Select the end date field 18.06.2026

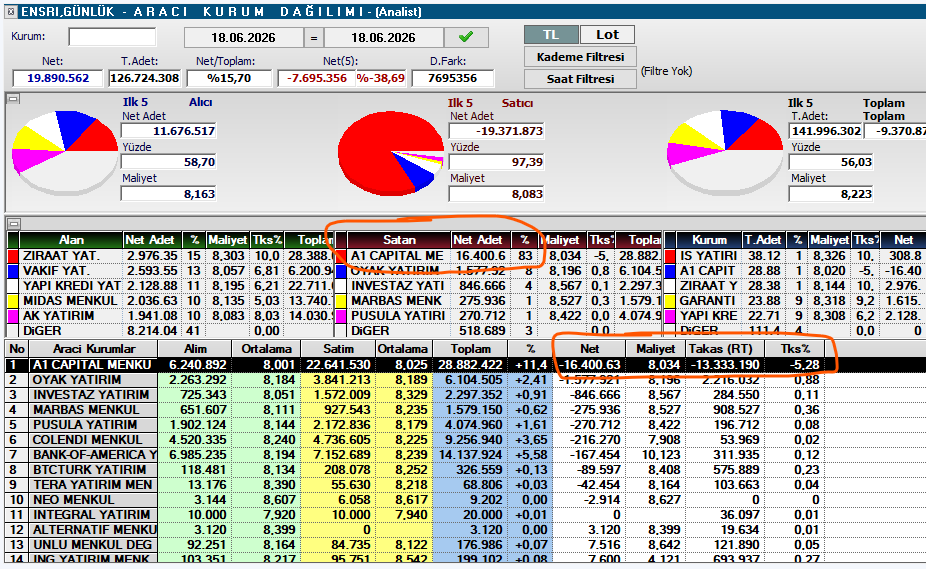coord(383,37)
